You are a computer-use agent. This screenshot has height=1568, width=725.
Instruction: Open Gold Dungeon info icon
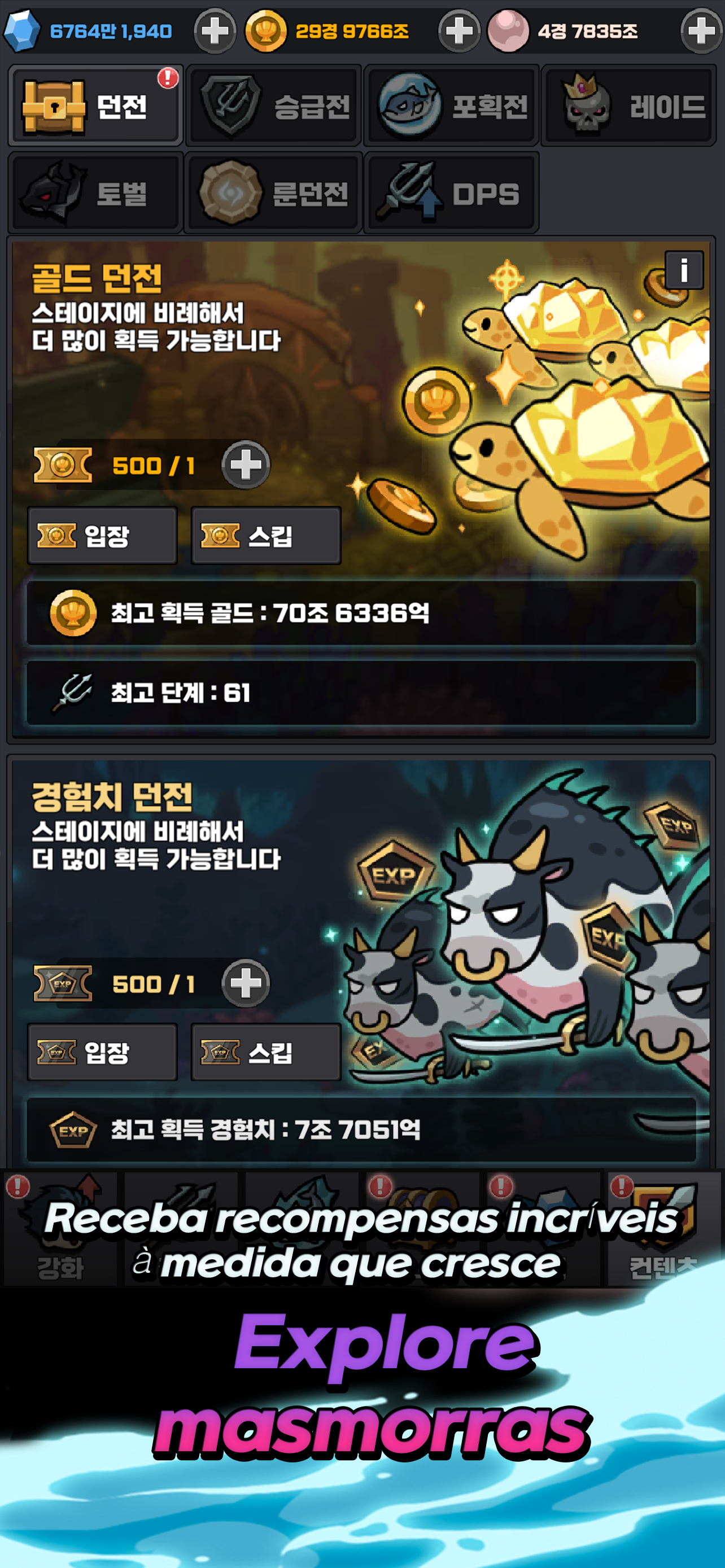coord(684,270)
